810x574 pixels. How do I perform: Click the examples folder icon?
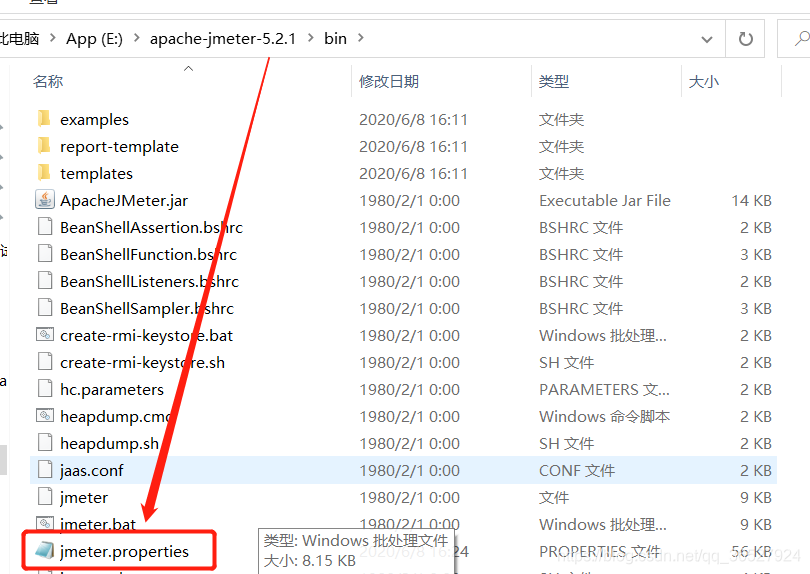[44, 119]
